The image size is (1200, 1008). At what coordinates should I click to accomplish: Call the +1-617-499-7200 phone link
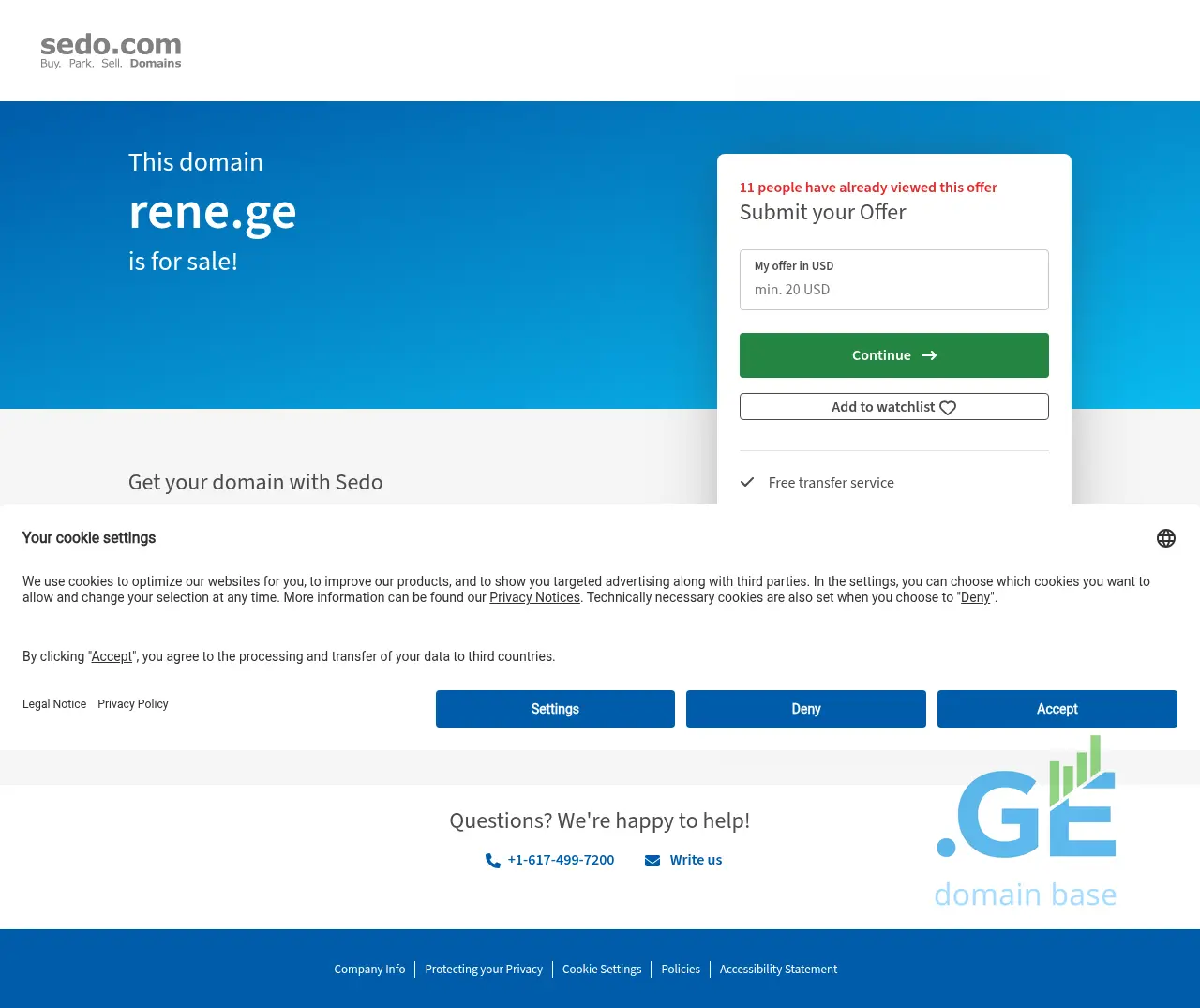point(561,860)
